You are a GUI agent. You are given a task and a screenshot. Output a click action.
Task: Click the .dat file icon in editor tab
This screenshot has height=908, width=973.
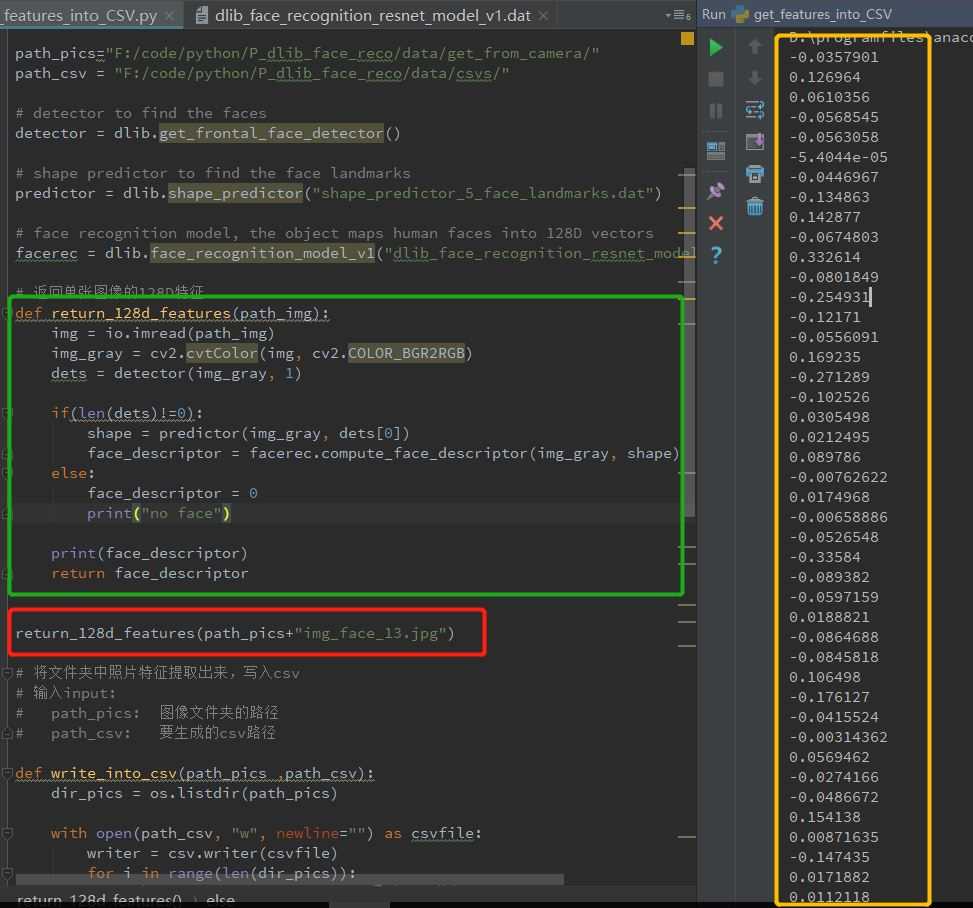point(202,16)
